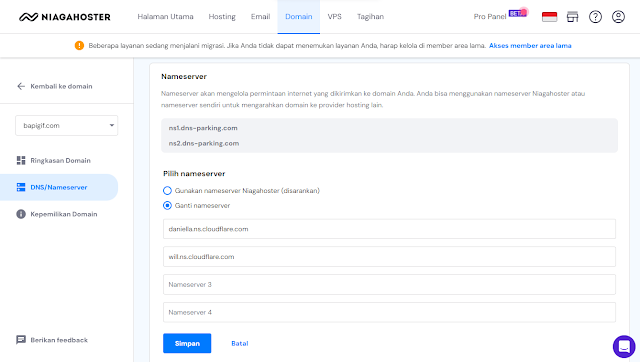
Task: Open the help question mark icon
Action: click(595, 17)
